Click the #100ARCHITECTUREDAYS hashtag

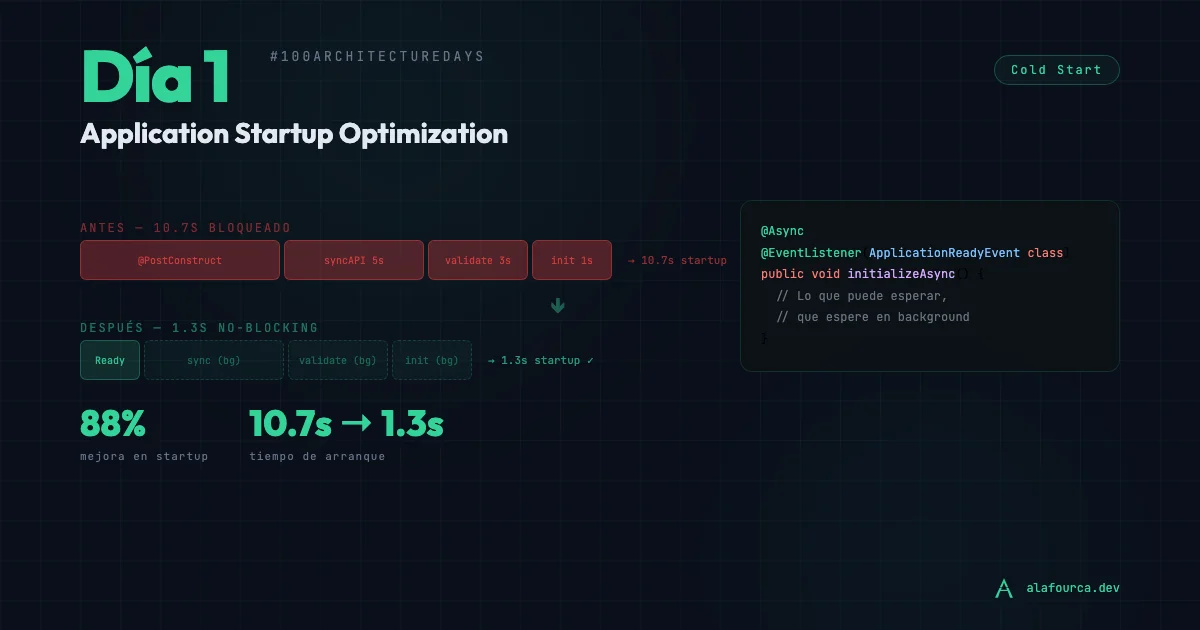click(377, 56)
